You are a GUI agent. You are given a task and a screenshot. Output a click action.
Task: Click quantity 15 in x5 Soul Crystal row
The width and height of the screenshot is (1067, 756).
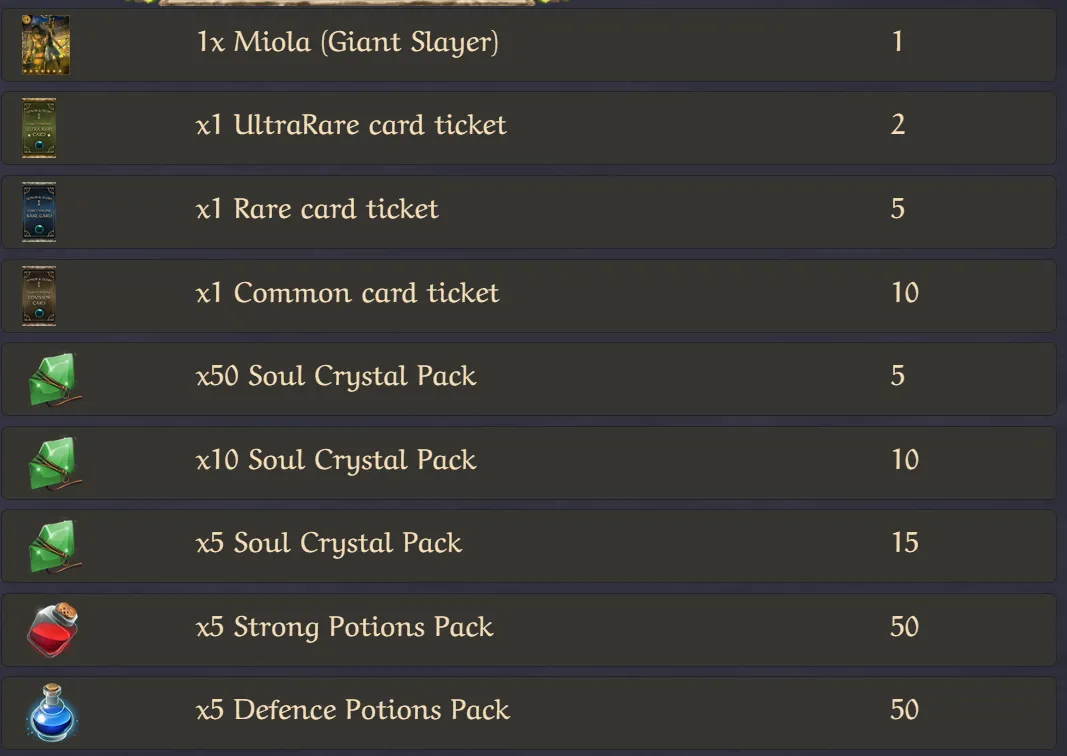905,543
